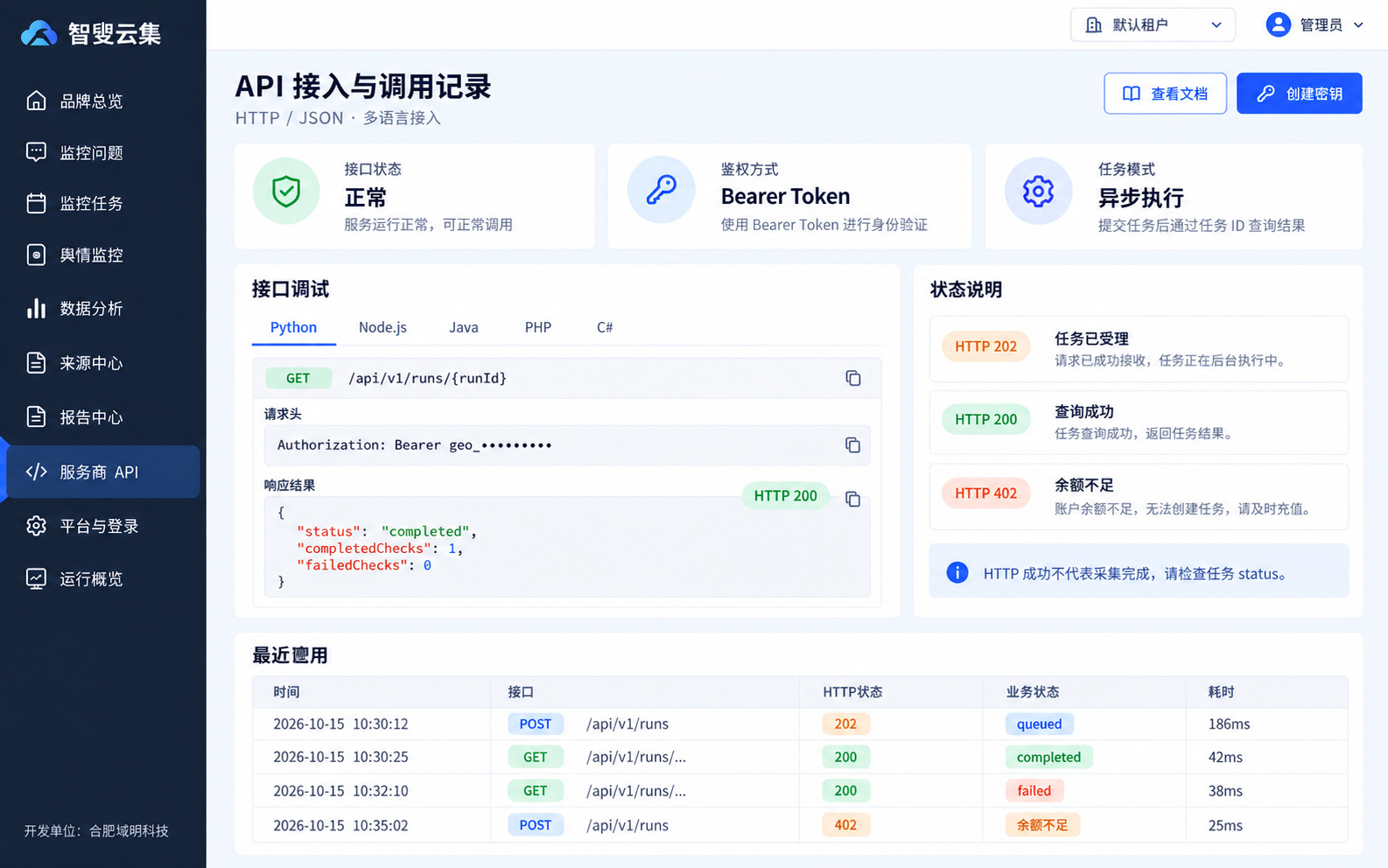Click the gear icon beside 异步执行
This screenshot has height=868, width=1388.
coord(1039,191)
